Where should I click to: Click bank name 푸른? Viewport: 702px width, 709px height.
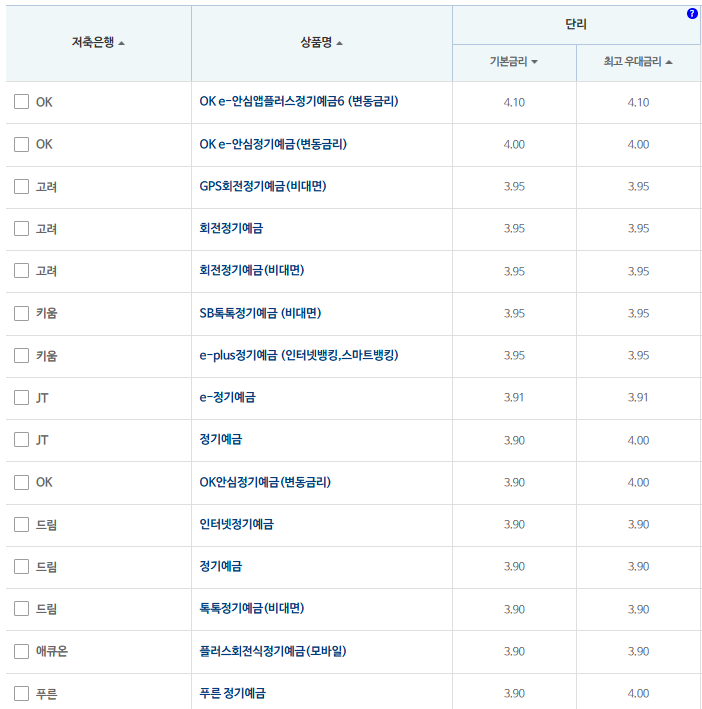[46, 694]
